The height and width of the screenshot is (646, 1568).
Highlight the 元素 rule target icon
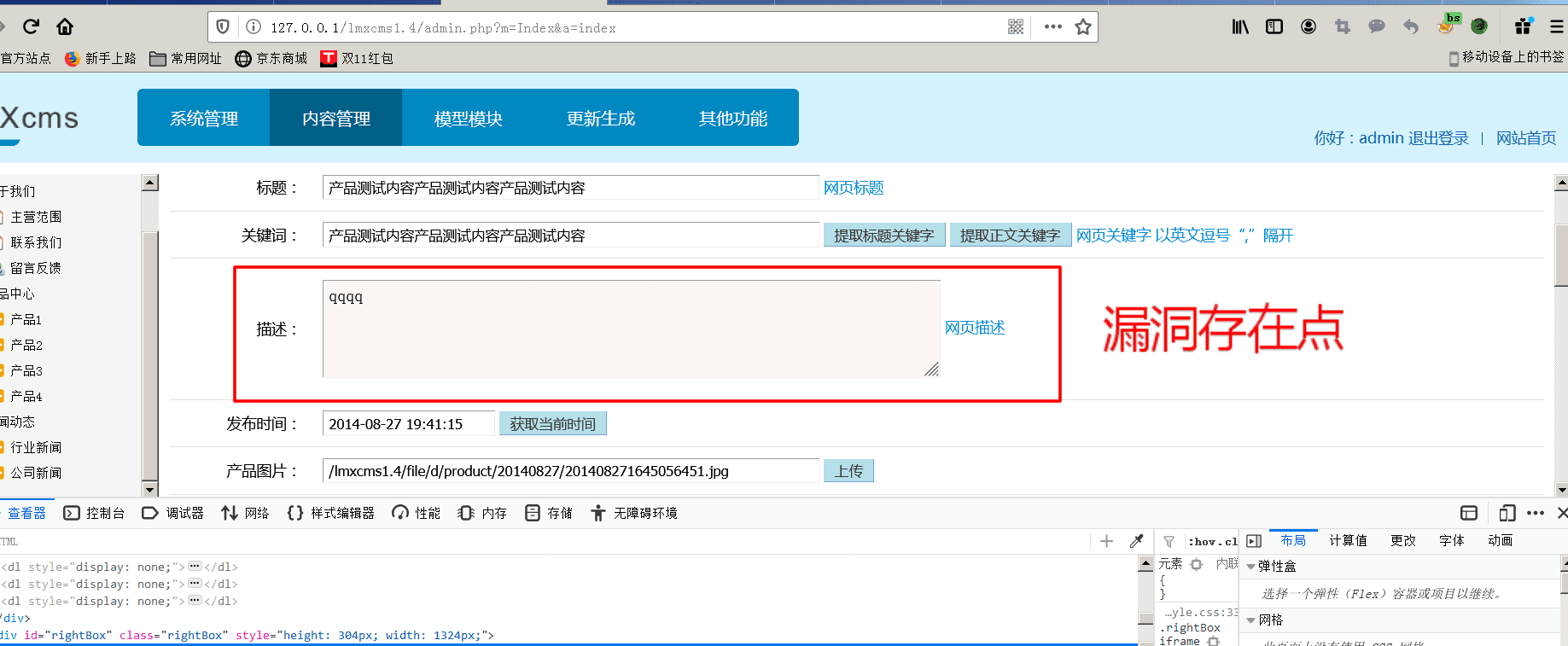[1197, 564]
